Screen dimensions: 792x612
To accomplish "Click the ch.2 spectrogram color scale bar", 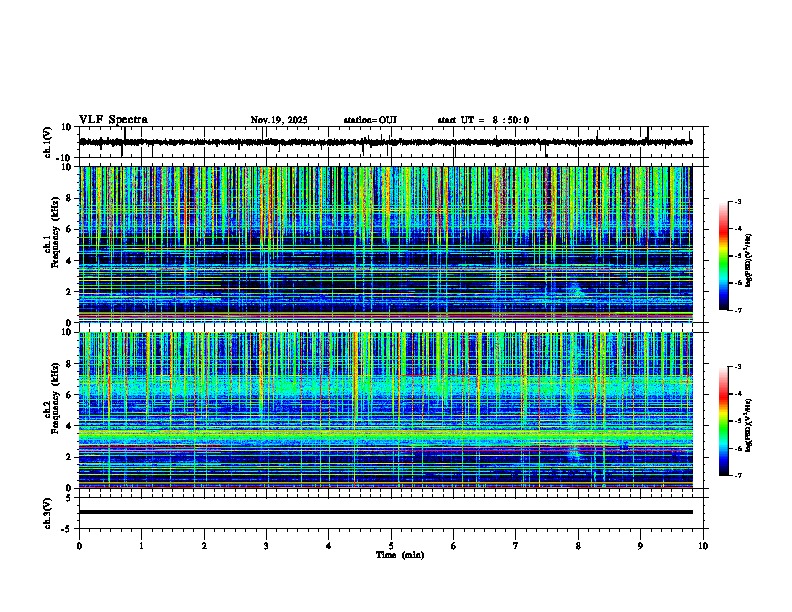I will tap(724, 421).
